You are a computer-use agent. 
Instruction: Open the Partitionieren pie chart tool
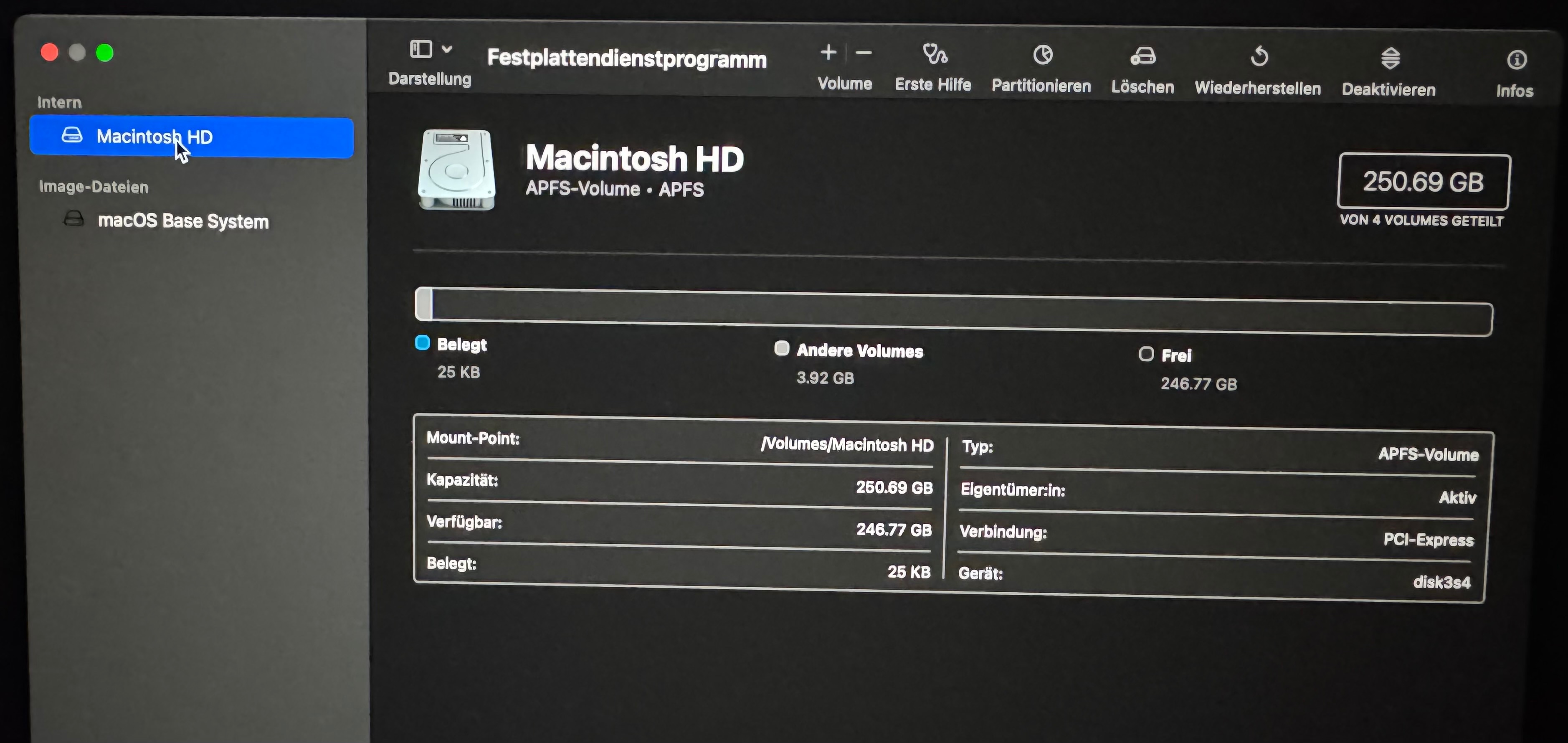1043,56
